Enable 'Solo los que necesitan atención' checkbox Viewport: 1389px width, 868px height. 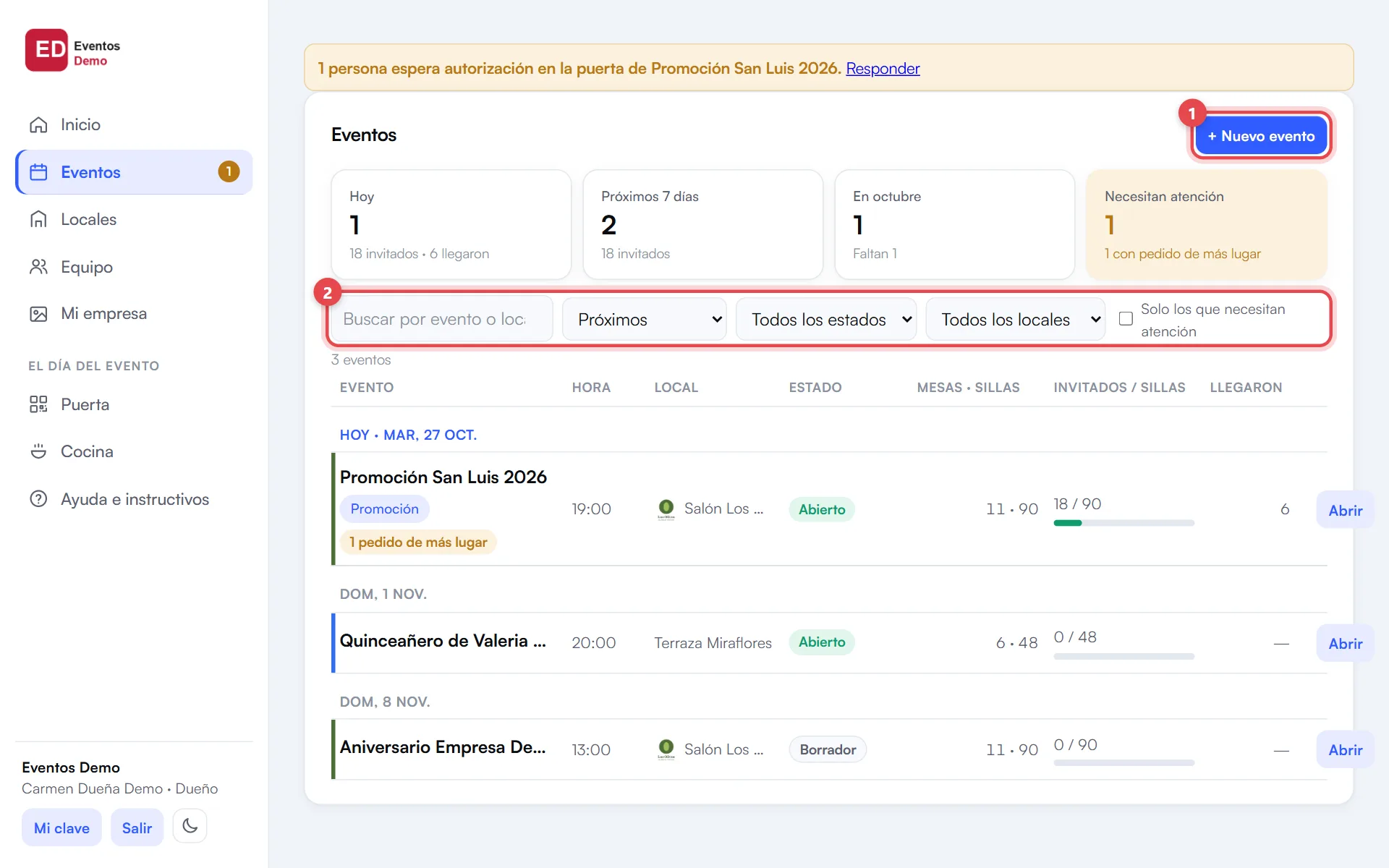pos(1126,319)
